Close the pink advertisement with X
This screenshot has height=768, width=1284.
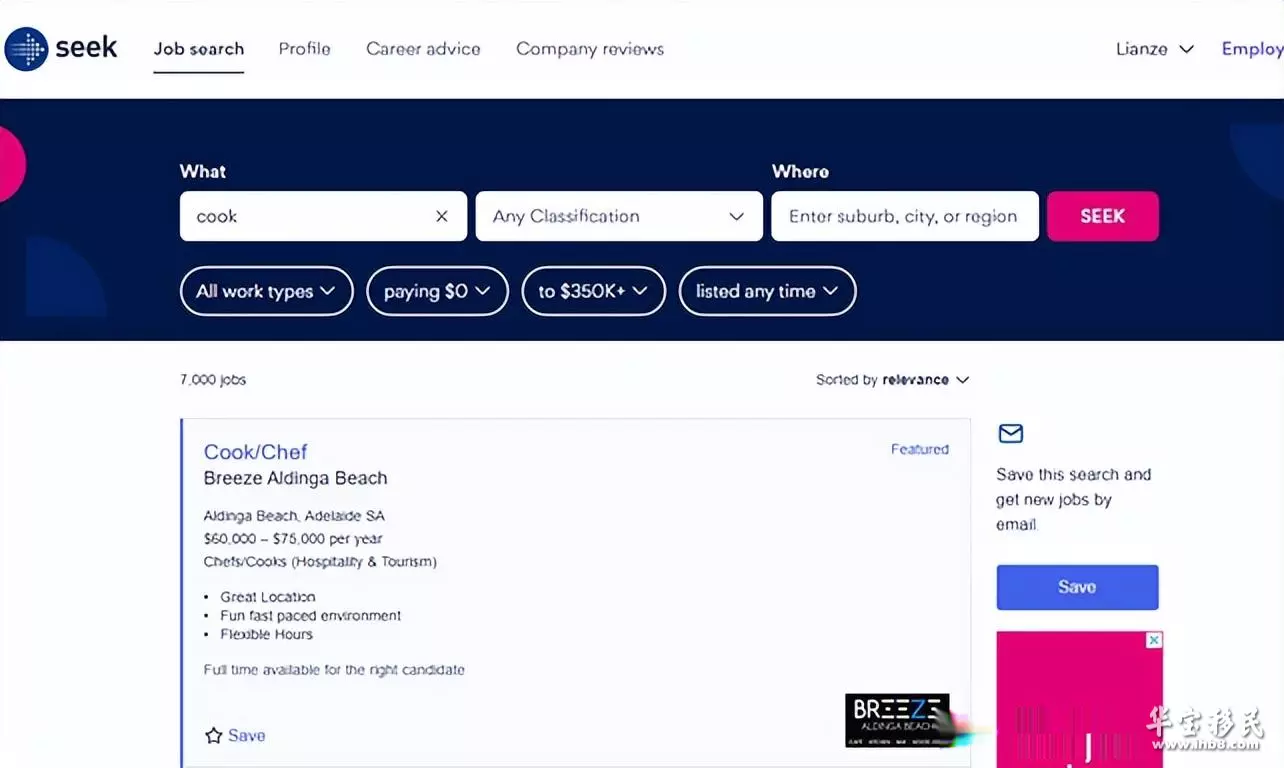(1154, 640)
